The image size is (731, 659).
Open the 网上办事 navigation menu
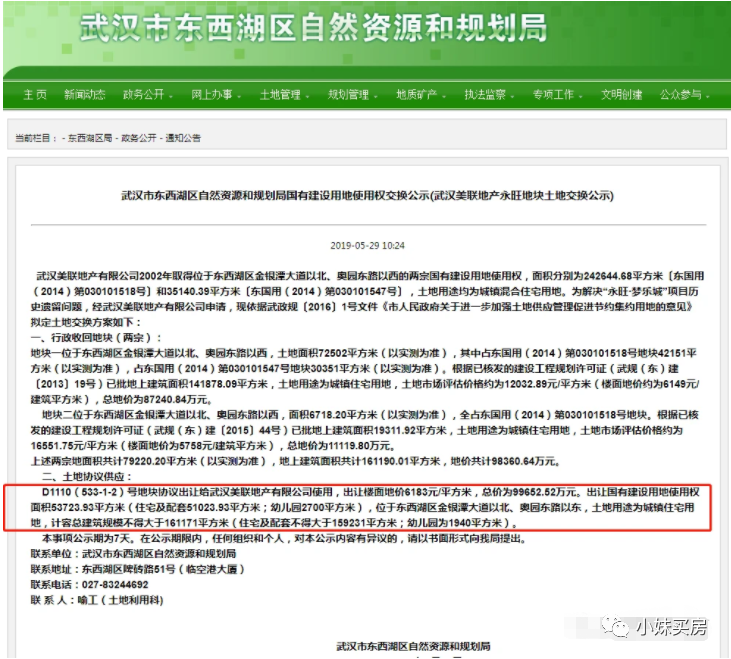(212, 95)
